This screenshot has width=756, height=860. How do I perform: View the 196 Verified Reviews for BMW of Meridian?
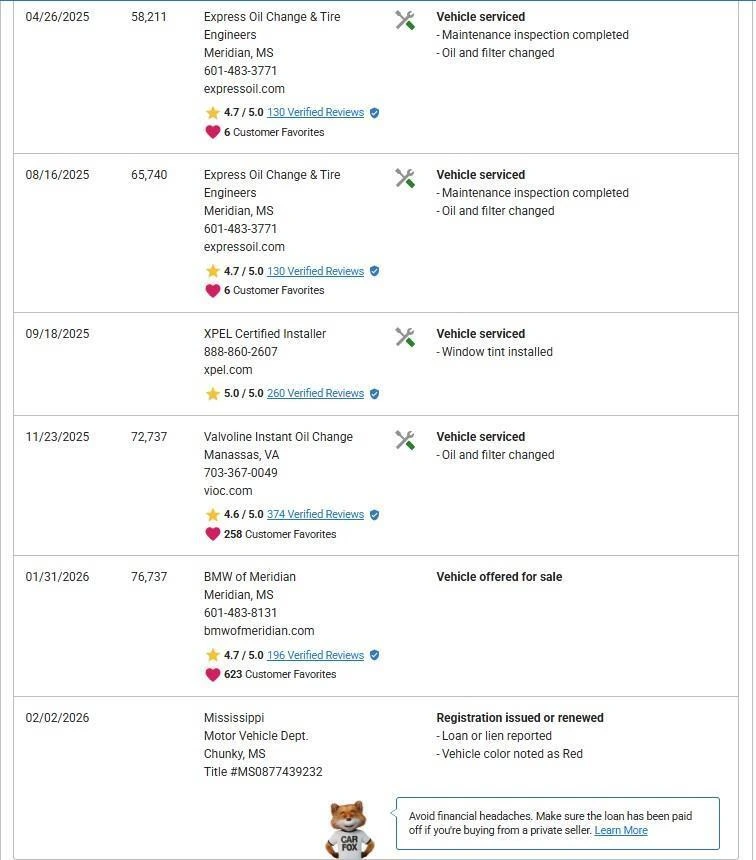pos(315,656)
